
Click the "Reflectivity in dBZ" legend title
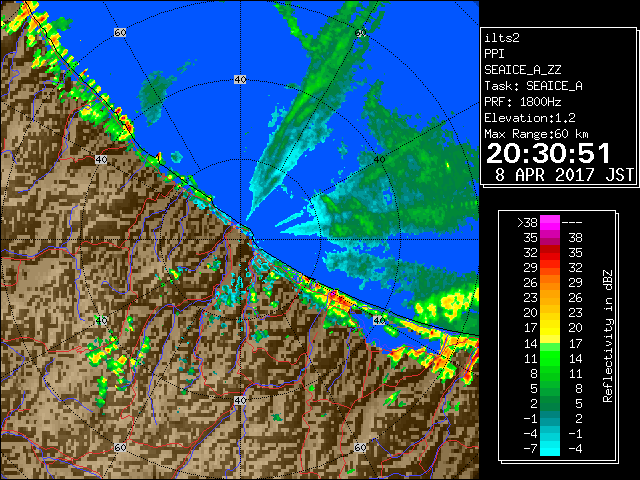point(607,336)
